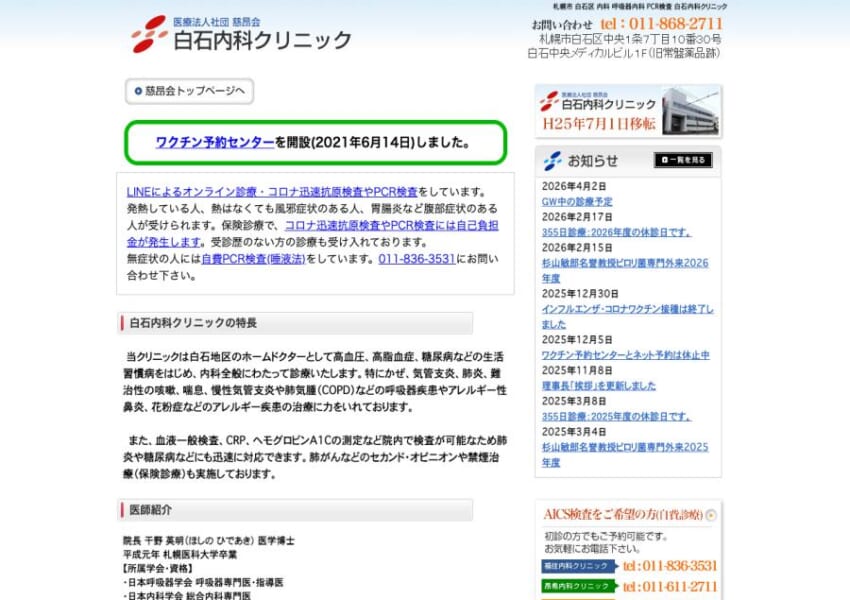The width and height of the screenshot is (850, 600).
Task: Open 杉山敏郎名誉教授ピロリ菌専門外来2025年度 link
Action: [624, 455]
